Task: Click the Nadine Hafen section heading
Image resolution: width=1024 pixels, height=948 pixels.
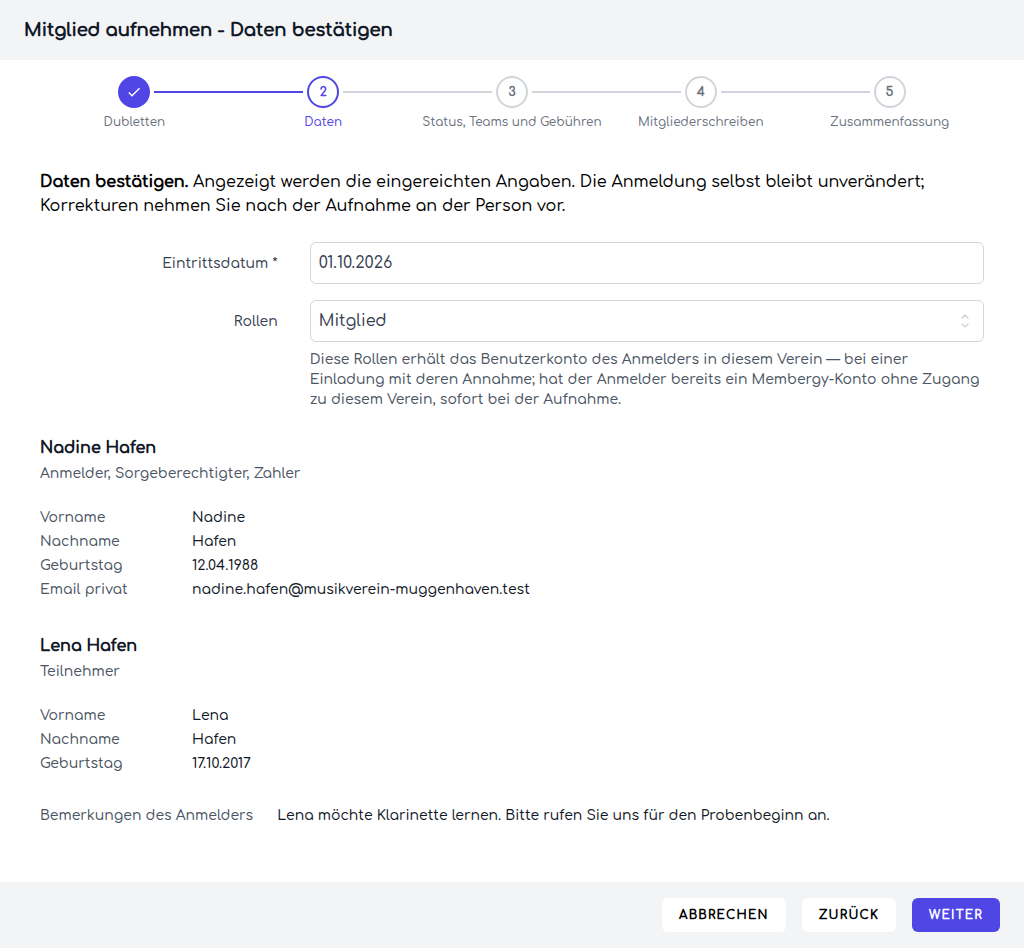Action: [98, 447]
